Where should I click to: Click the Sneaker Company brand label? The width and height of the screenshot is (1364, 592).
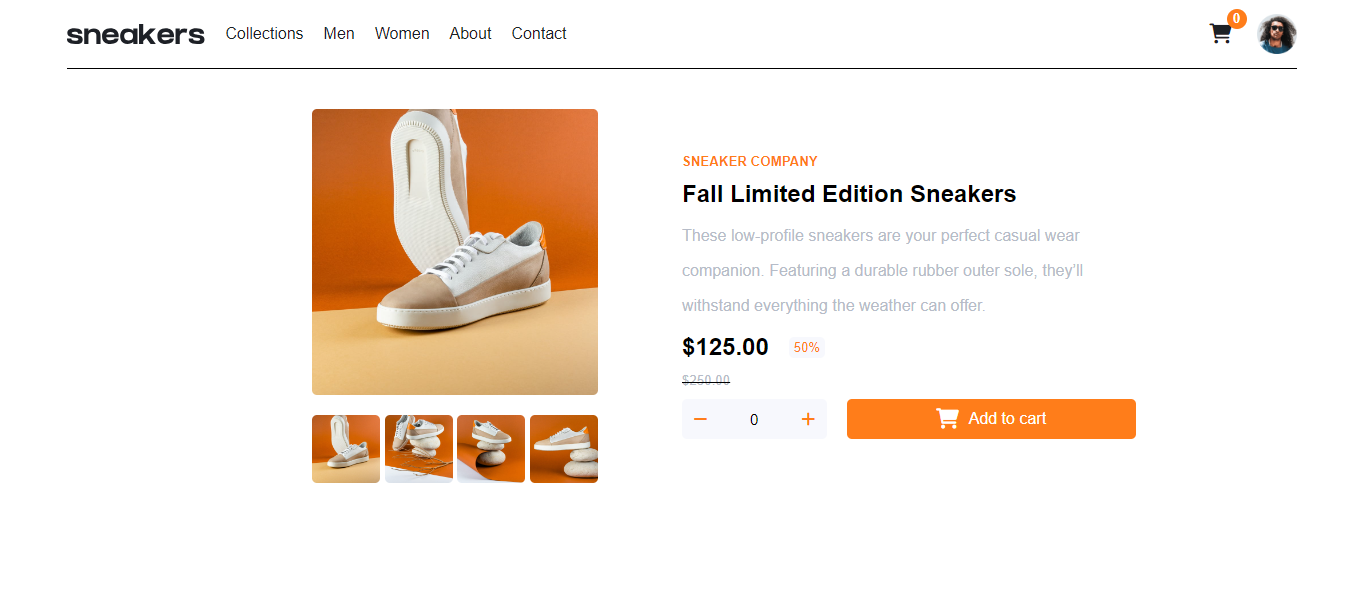coord(750,161)
